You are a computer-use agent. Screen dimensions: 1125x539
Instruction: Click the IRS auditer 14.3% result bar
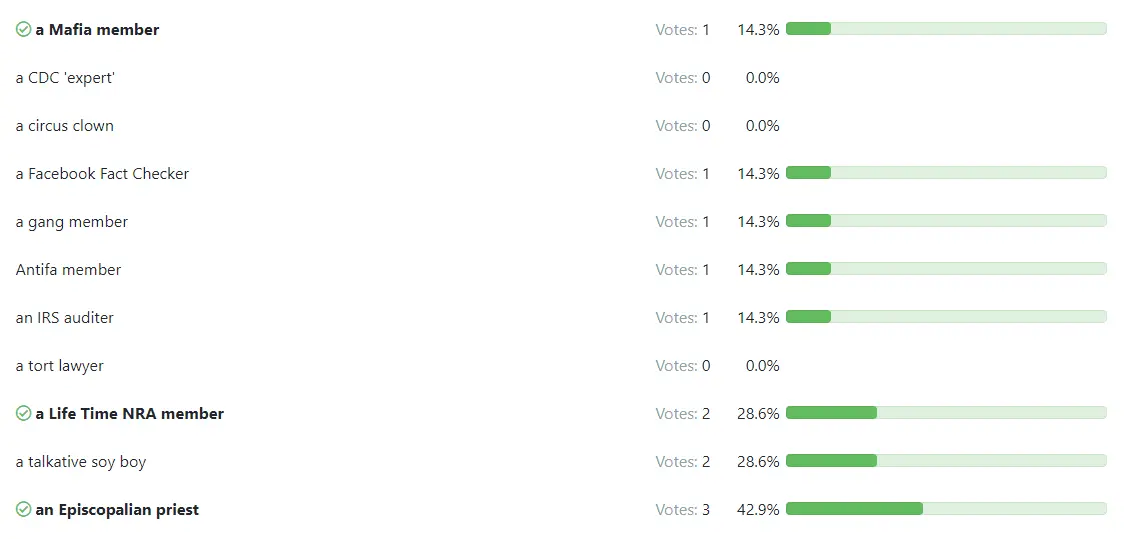(945, 317)
